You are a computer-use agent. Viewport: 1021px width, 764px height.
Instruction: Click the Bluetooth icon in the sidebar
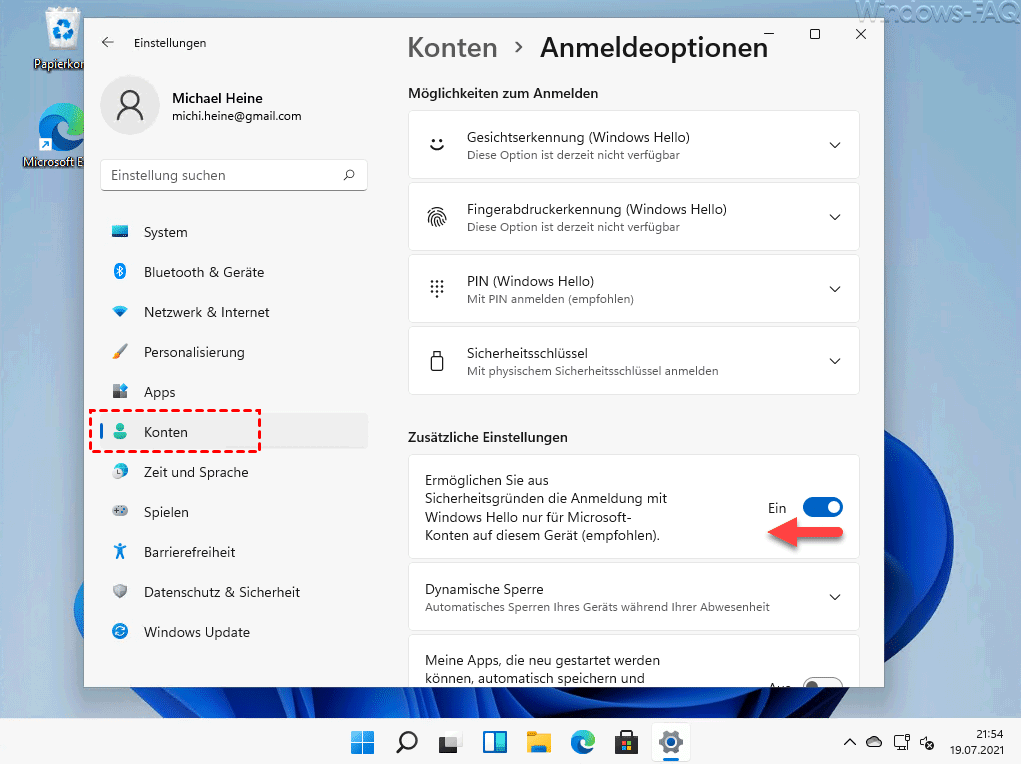[120, 271]
